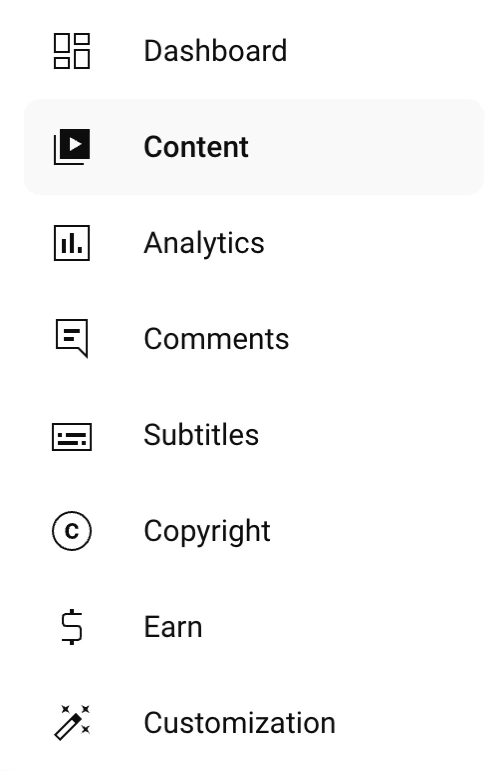Select the Content video library icon
The height and width of the screenshot is (771, 501).
72,147
